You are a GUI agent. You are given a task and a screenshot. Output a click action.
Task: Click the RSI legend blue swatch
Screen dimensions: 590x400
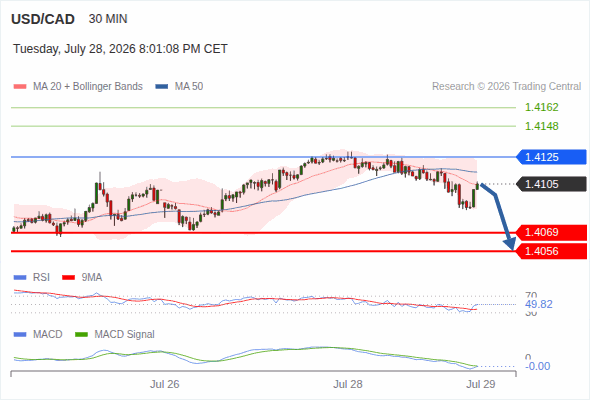20,278
